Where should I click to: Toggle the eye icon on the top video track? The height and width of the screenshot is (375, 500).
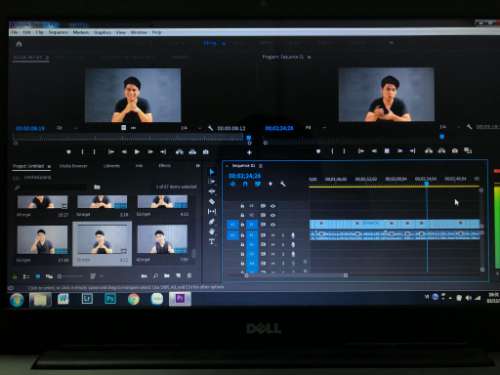click(273, 206)
